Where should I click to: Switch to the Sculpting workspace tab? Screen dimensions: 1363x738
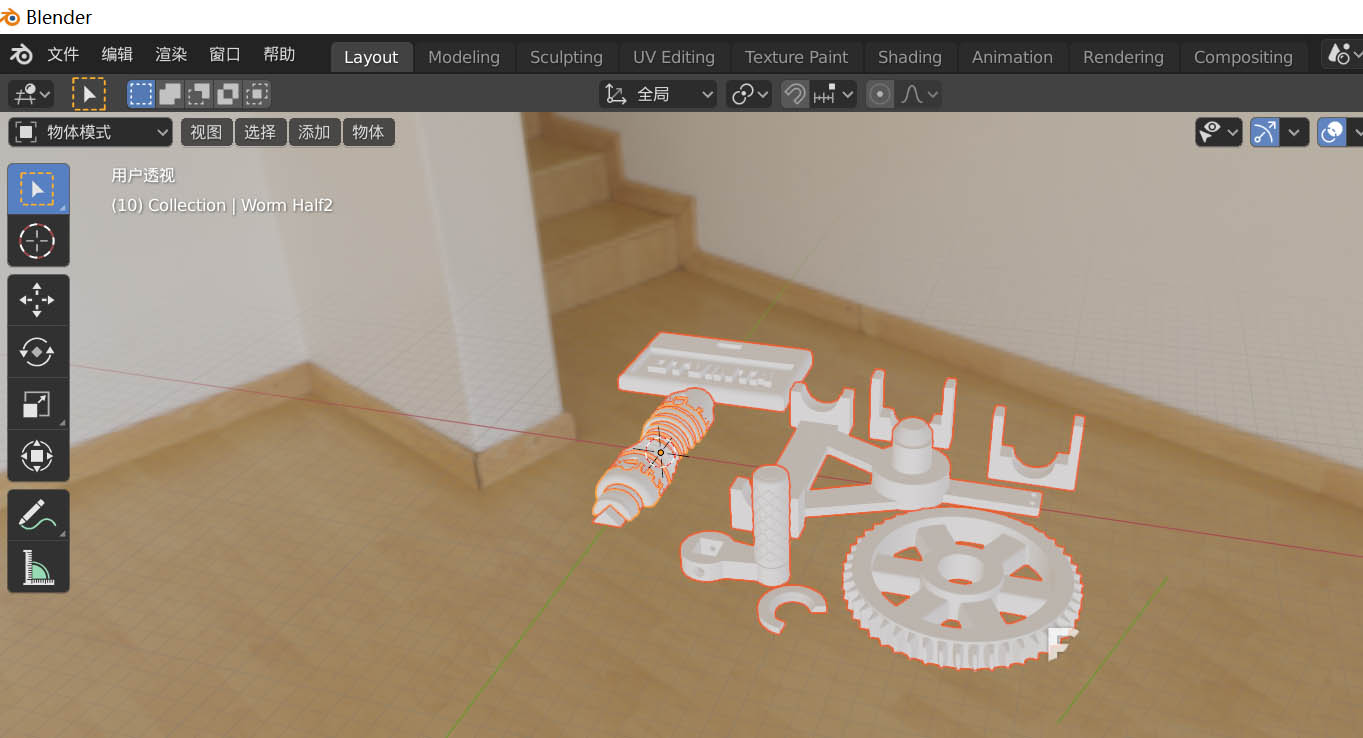[566, 57]
